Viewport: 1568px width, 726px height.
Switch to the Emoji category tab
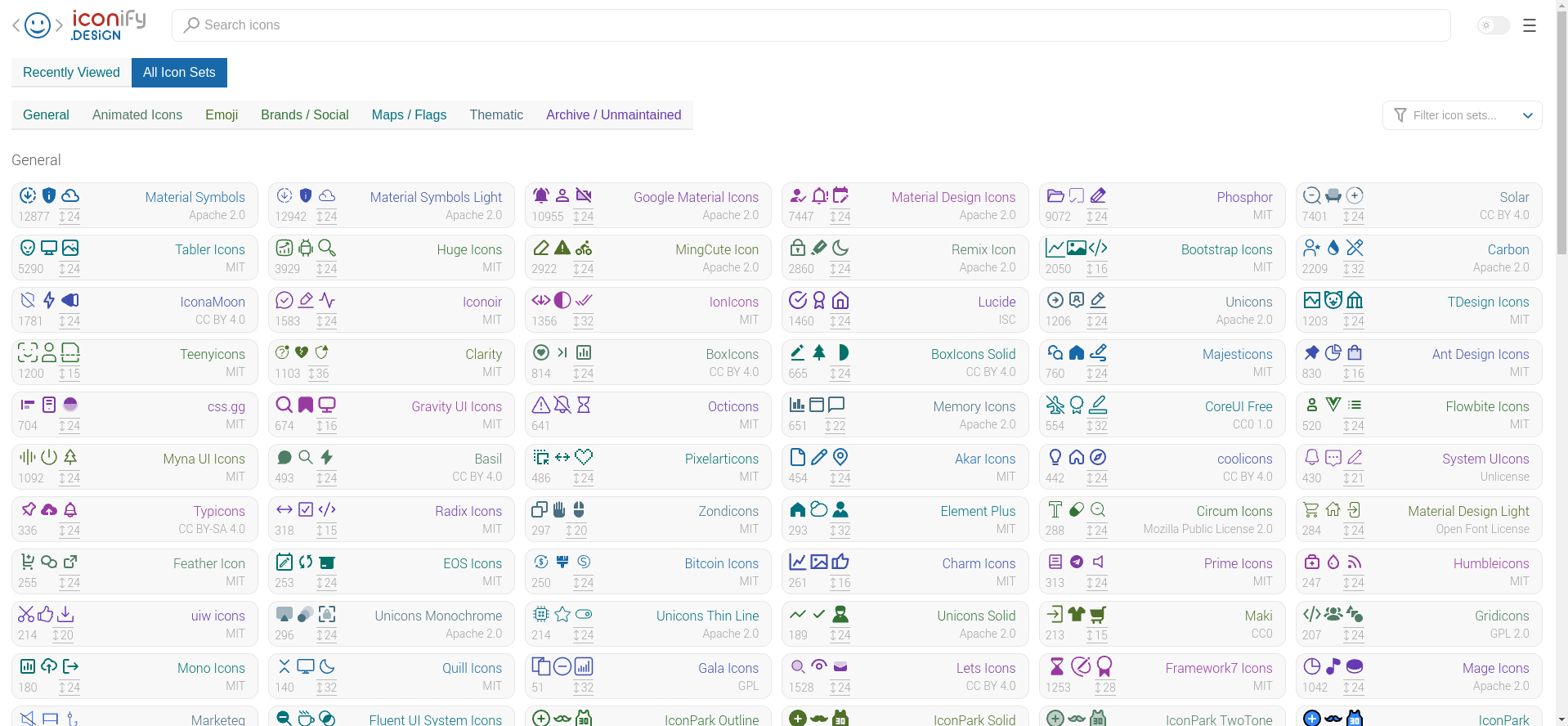(222, 115)
